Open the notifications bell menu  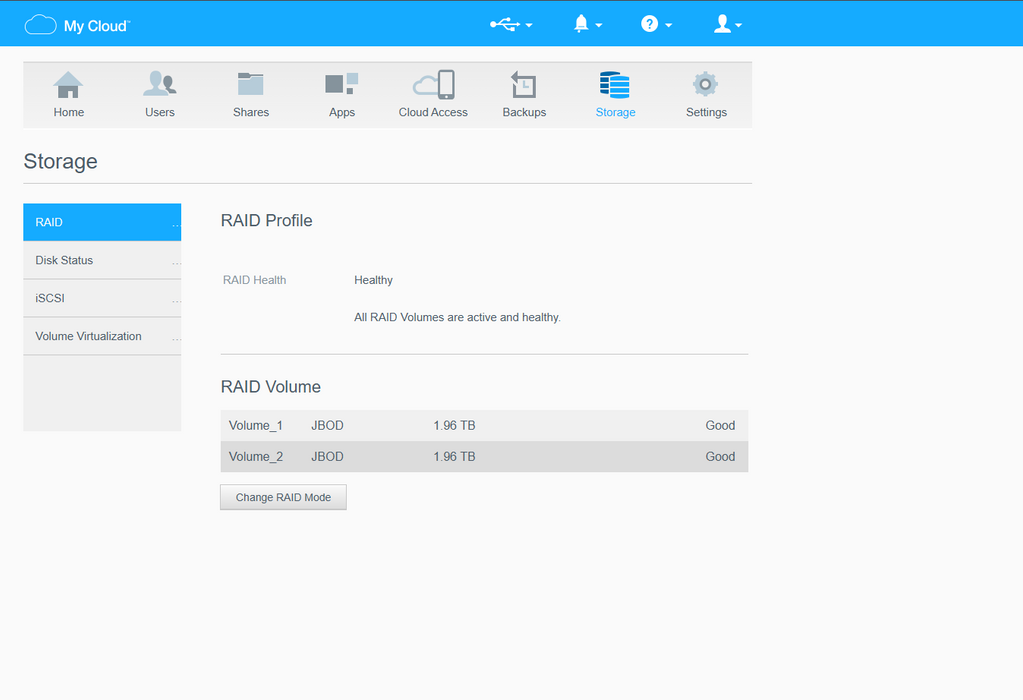point(581,24)
